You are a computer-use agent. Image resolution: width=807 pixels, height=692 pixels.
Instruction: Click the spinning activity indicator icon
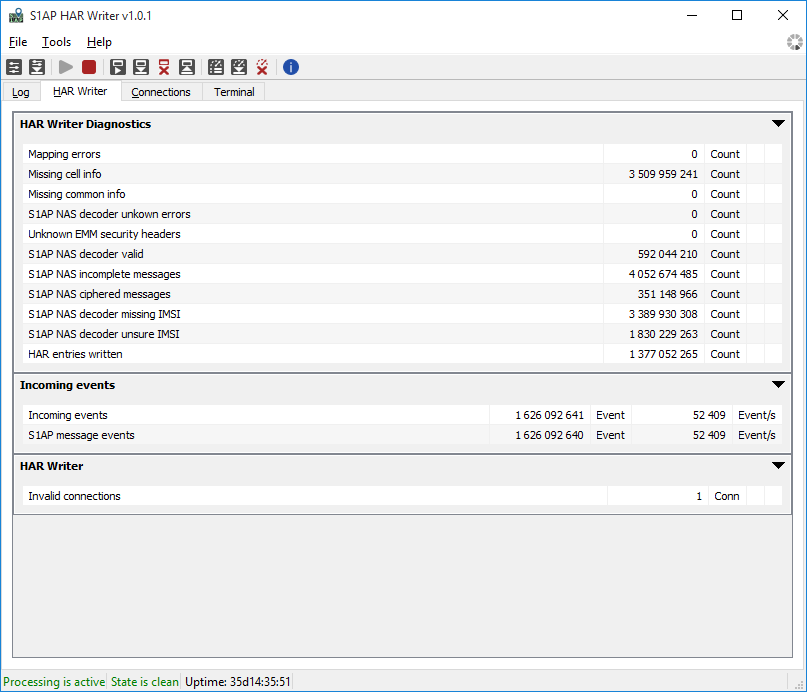tap(795, 42)
